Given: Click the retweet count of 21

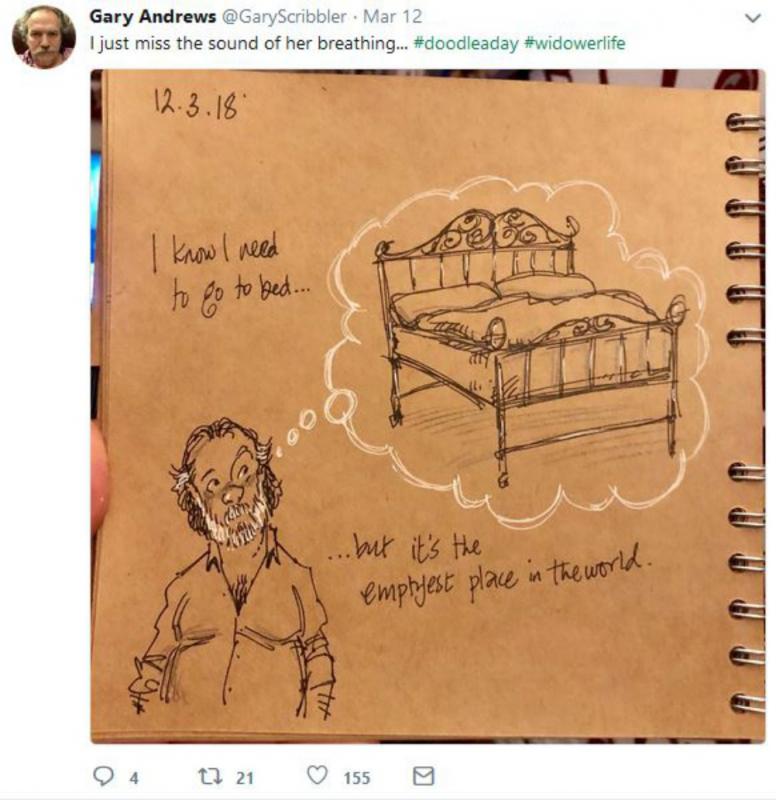Looking at the screenshot, I should 244,778.
